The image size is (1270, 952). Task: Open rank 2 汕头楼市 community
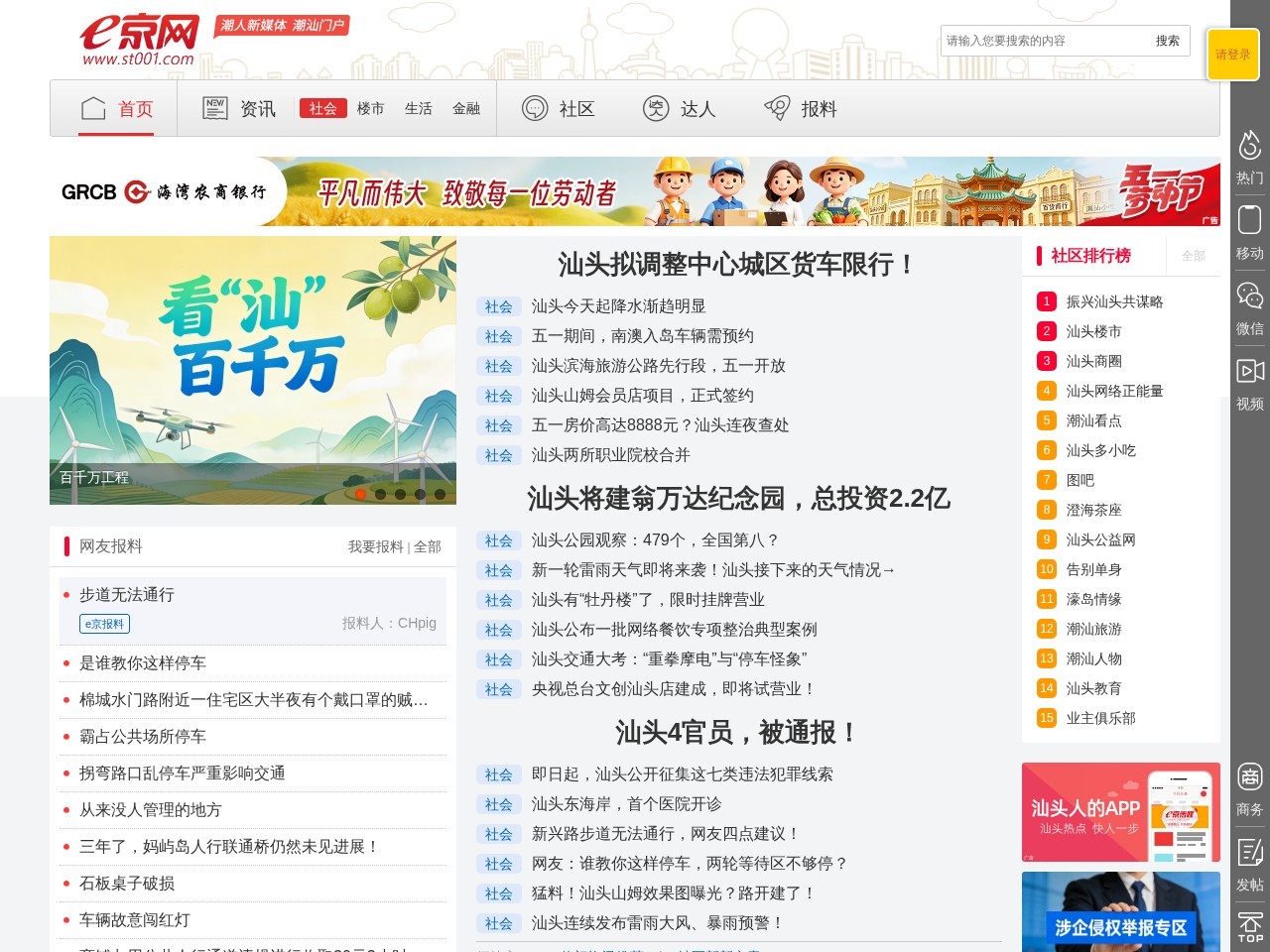pyautogui.click(x=1093, y=331)
